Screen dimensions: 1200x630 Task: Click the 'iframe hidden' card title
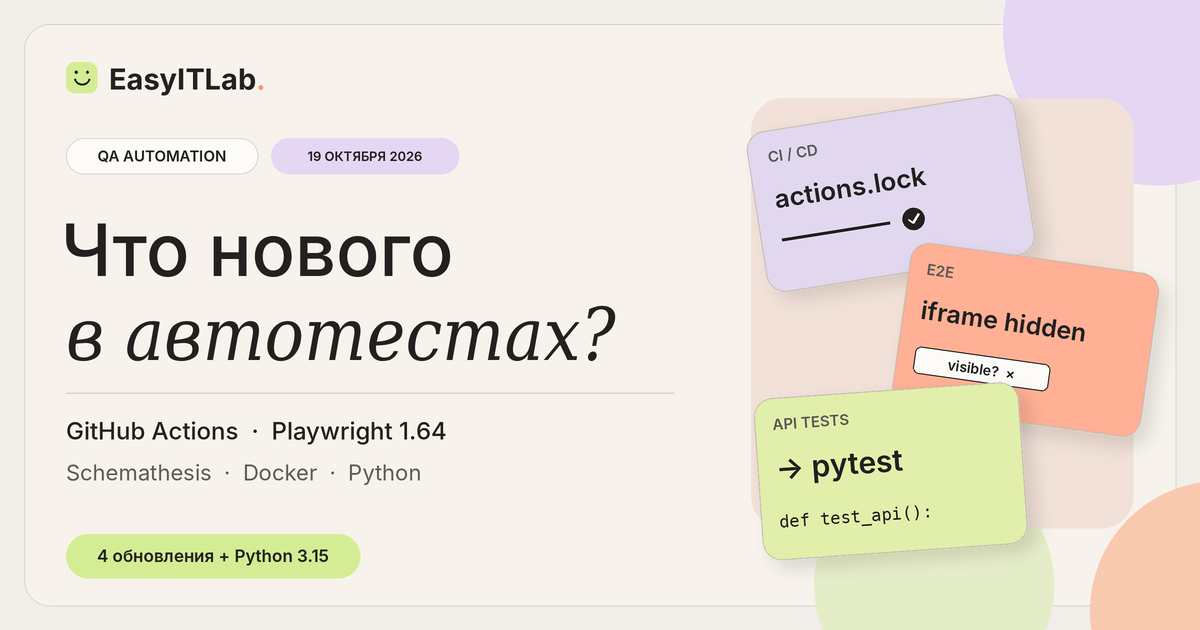click(1003, 322)
